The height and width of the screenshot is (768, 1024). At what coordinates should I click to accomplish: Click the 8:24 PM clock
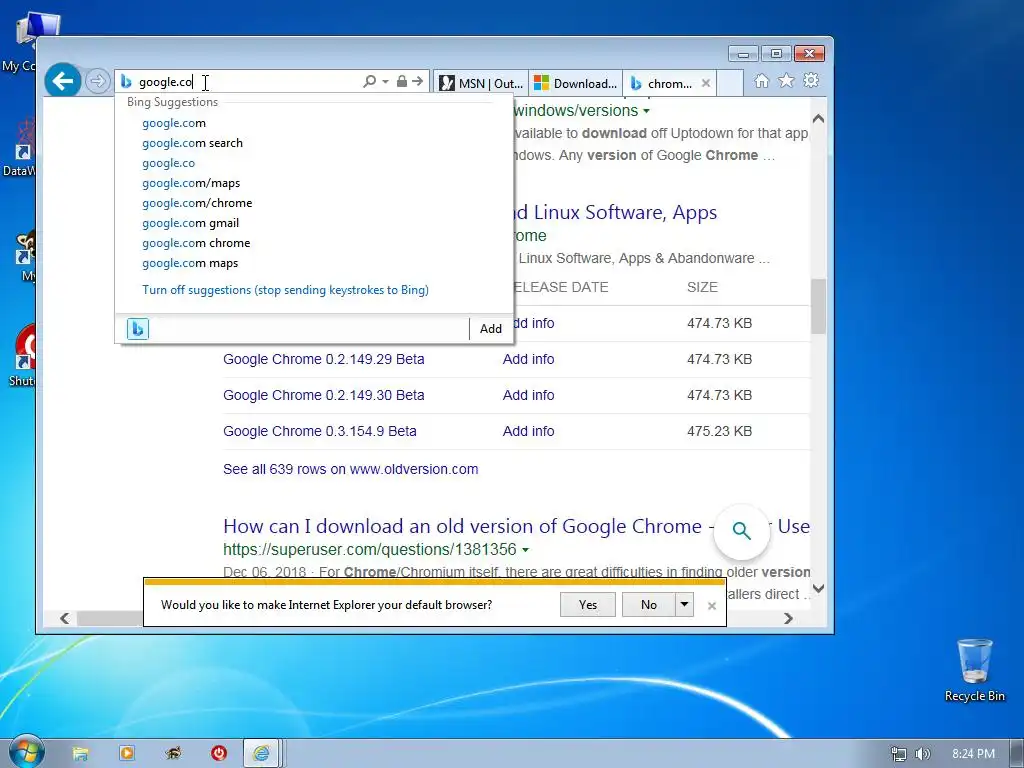[973, 754]
